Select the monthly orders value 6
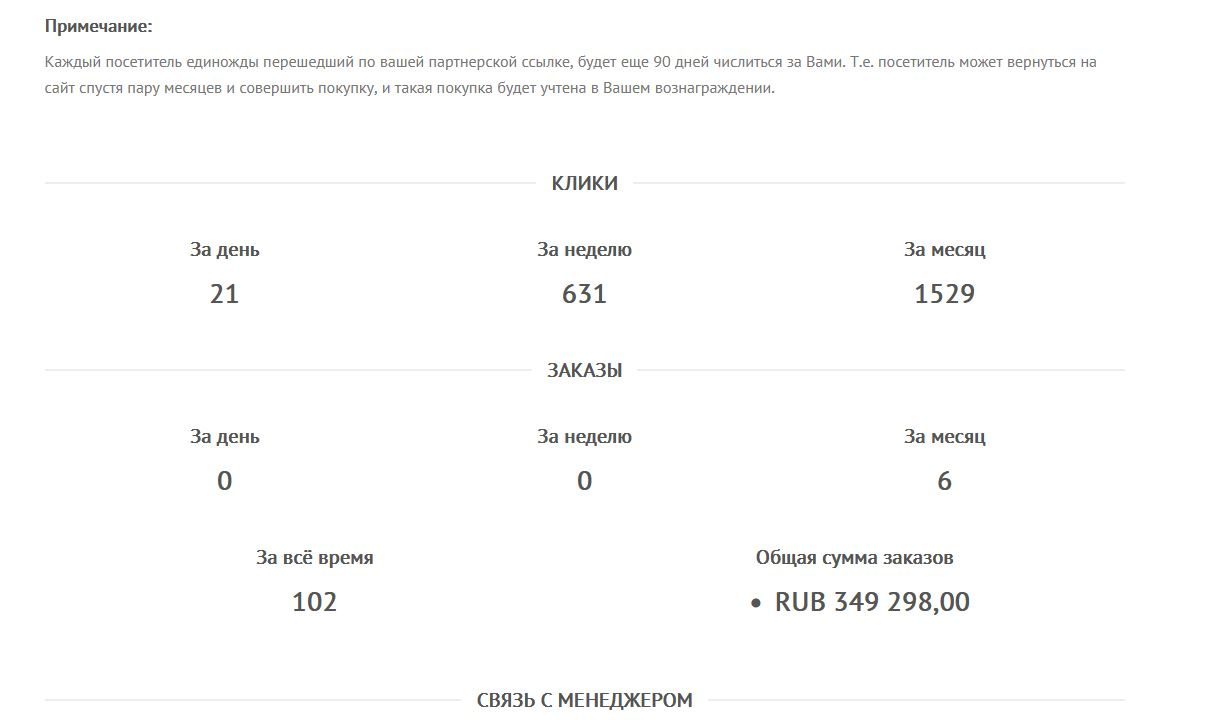Screen dimensions: 1222x723 944,481
